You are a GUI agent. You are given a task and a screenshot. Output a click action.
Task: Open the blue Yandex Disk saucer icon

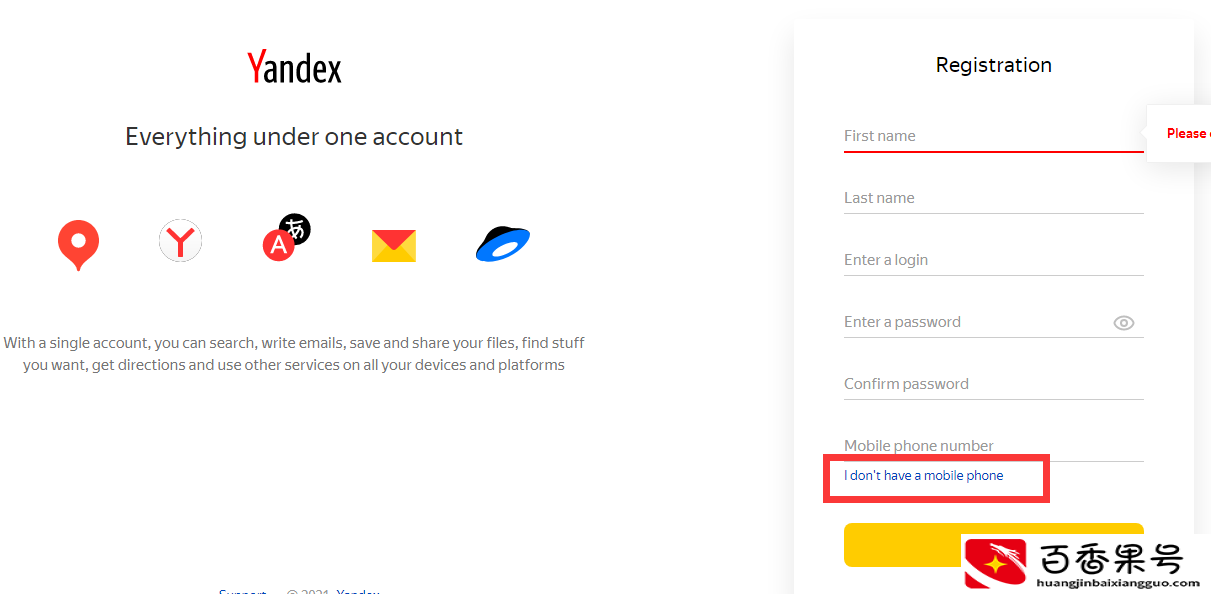pyautogui.click(x=503, y=243)
